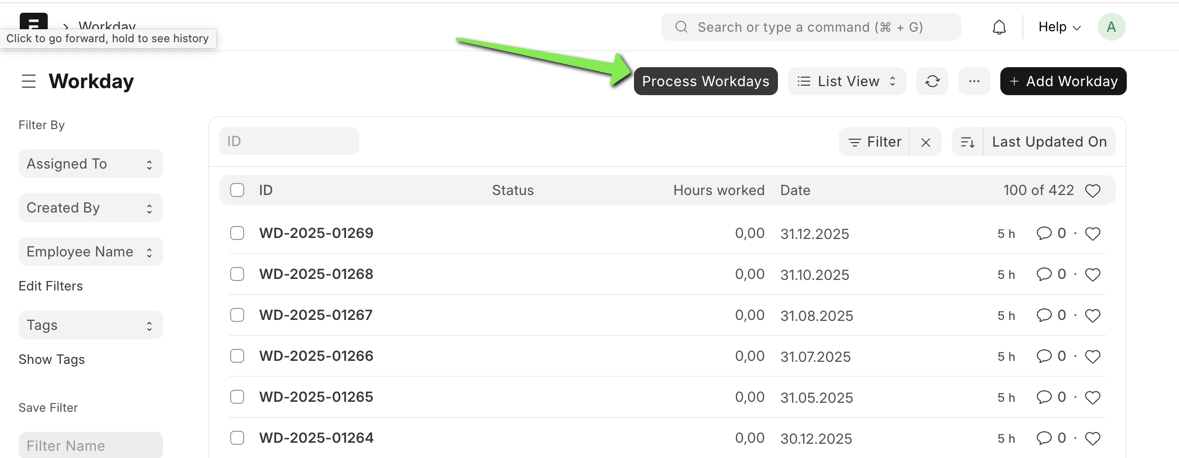Screen dimensions: 1179x458
Task: Open record WD-2025-01265
Action: click(x=316, y=396)
